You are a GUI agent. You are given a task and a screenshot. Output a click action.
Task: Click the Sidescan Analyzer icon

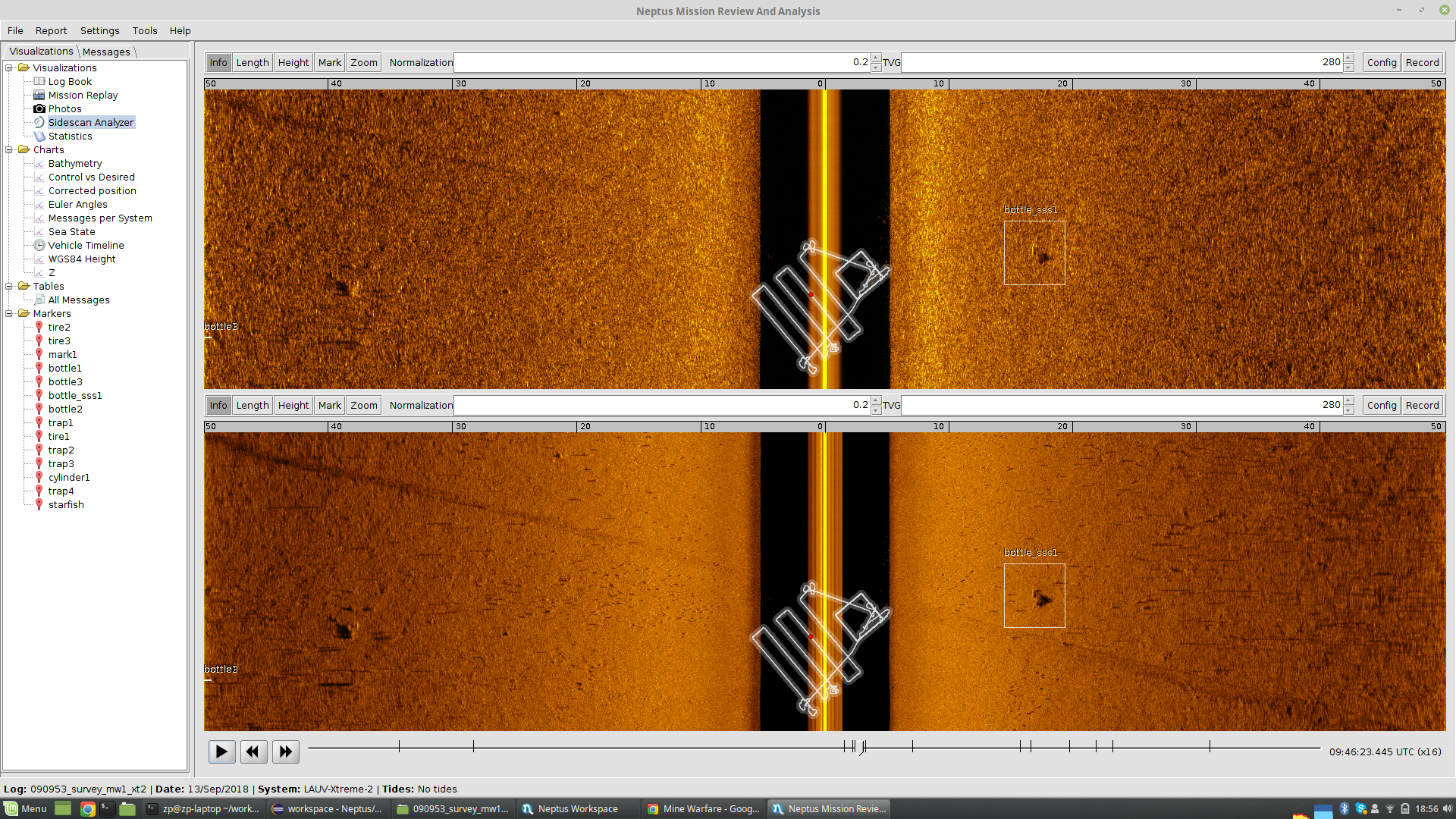point(39,122)
